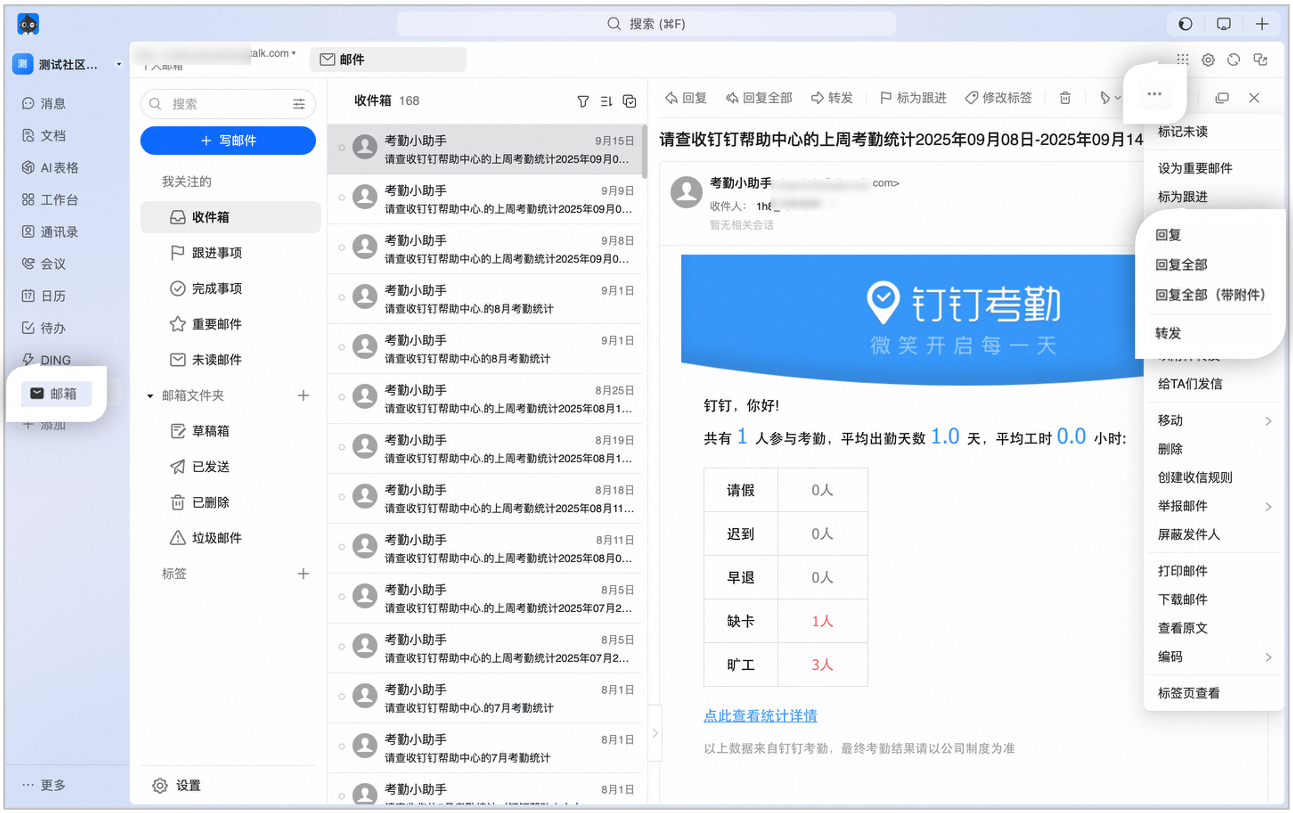This screenshot has width=1293, height=813.
Task: Click the pop-out window icon beside refresh
Action: click(1260, 60)
